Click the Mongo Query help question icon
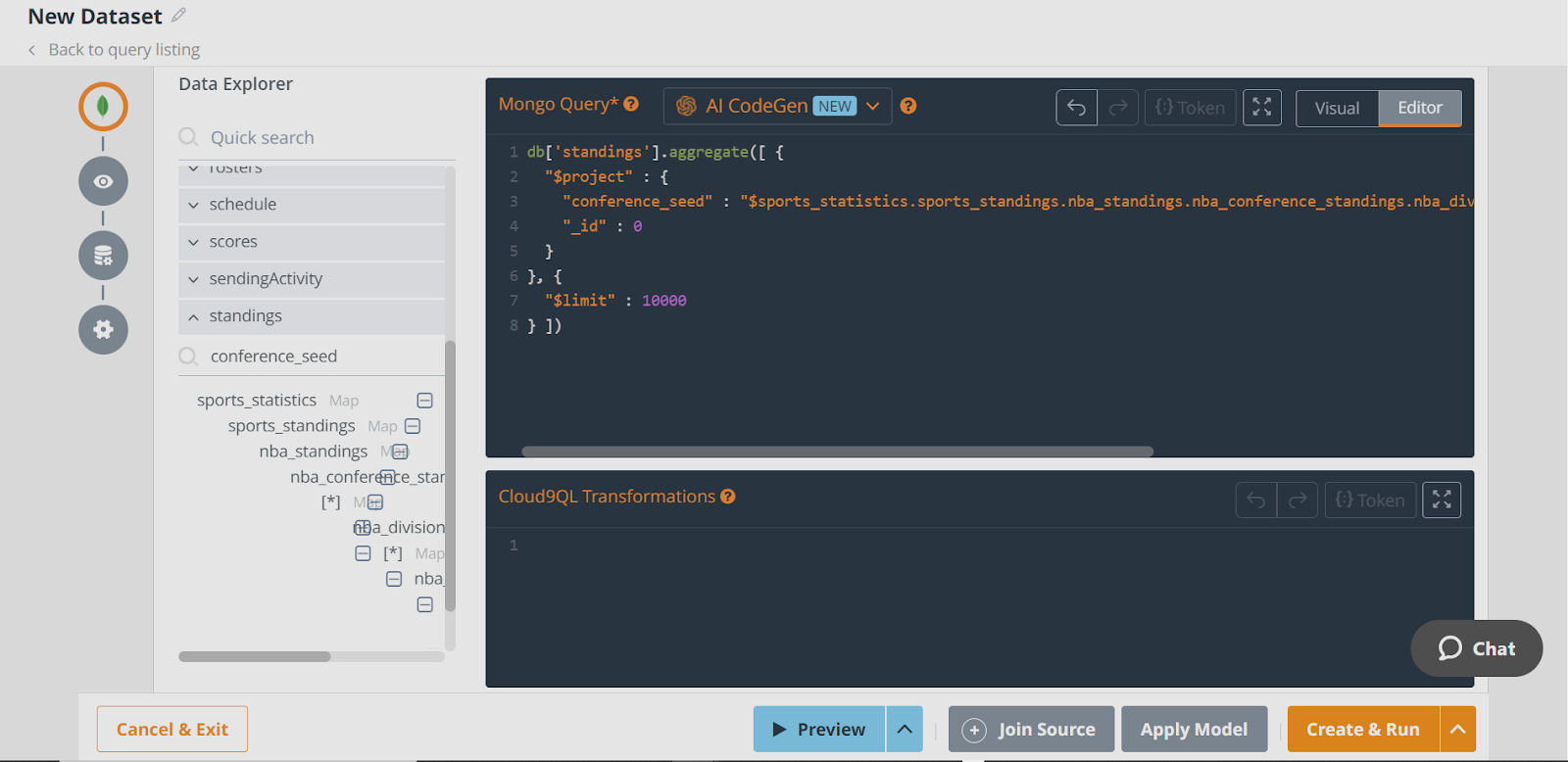Image resolution: width=1568 pixels, height=762 pixels. click(631, 104)
